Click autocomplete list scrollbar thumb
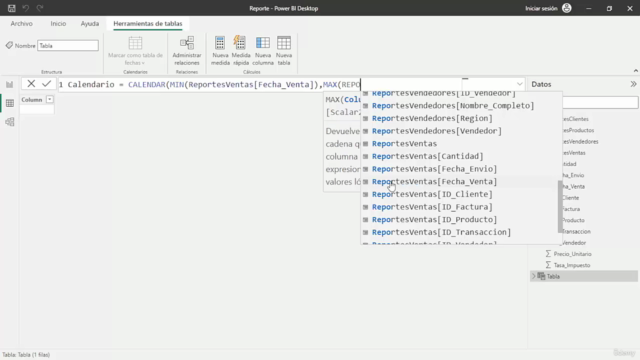 [560, 207]
